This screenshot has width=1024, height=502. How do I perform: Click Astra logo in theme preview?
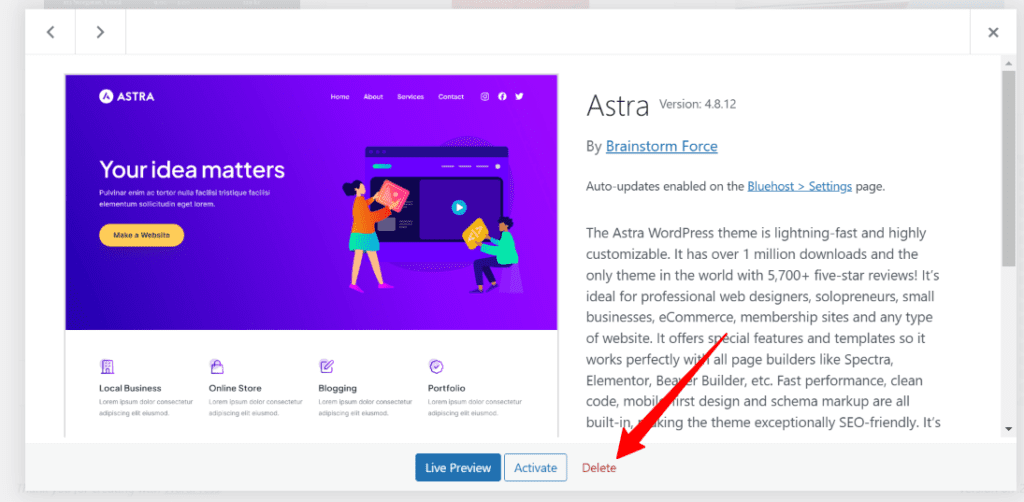click(127, 97)
